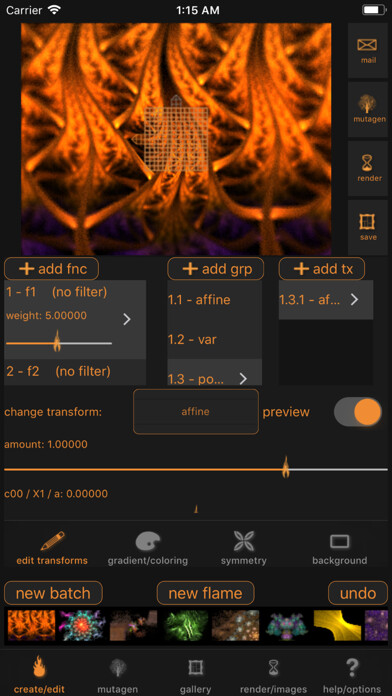The height and width of the screenshot is (696, 392).
Task: Tap the weight: 5.00000 label
Action: [46, 316]
